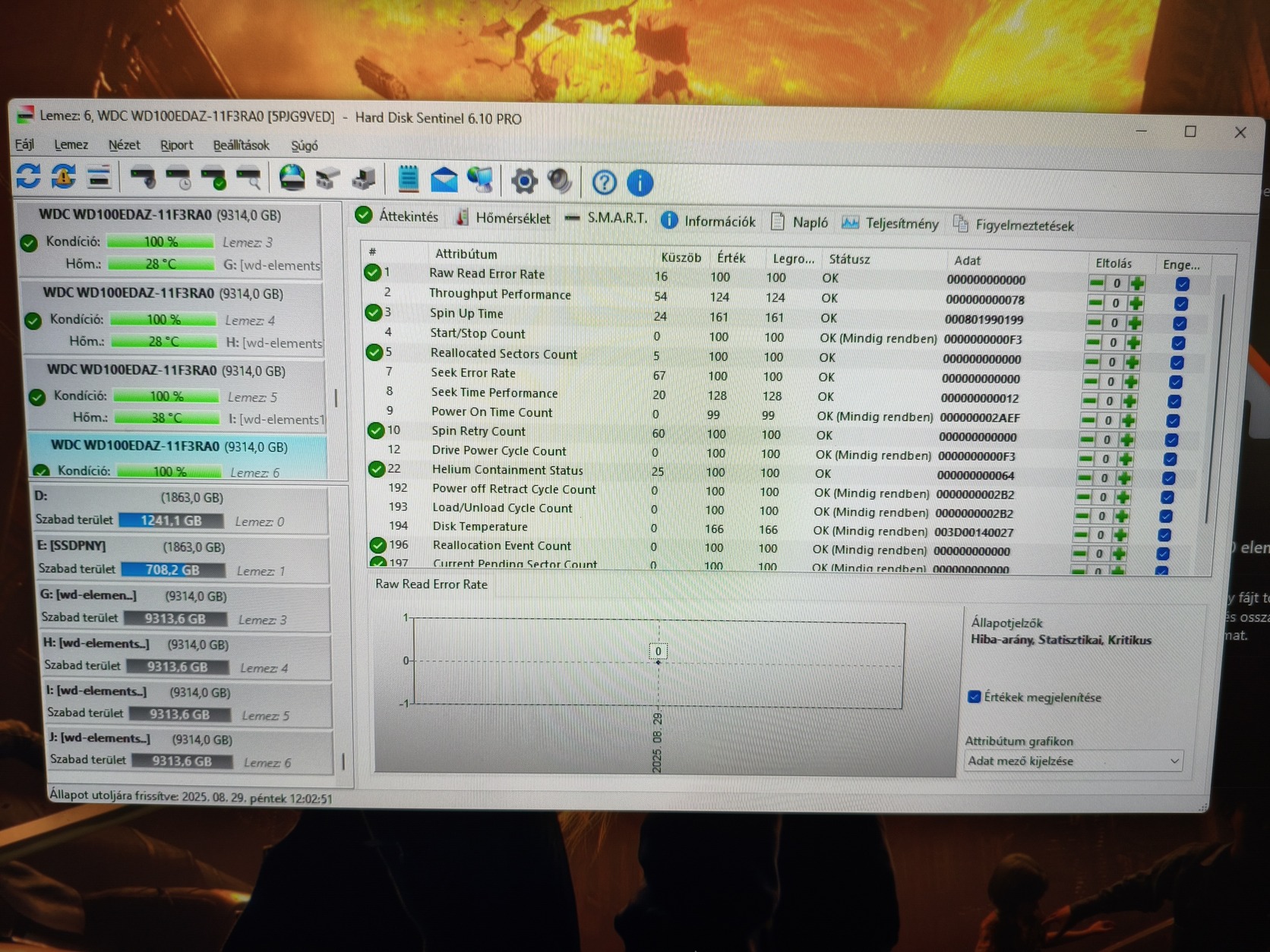Click the green minus in Start/Stop Count row
Viewport: 1270px width, 952px height.
1093,342
